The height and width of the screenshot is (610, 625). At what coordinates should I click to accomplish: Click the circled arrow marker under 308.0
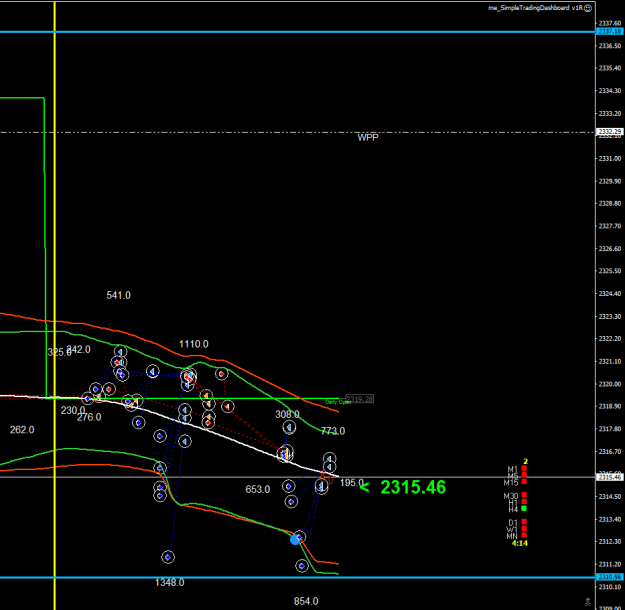(289, 428)
